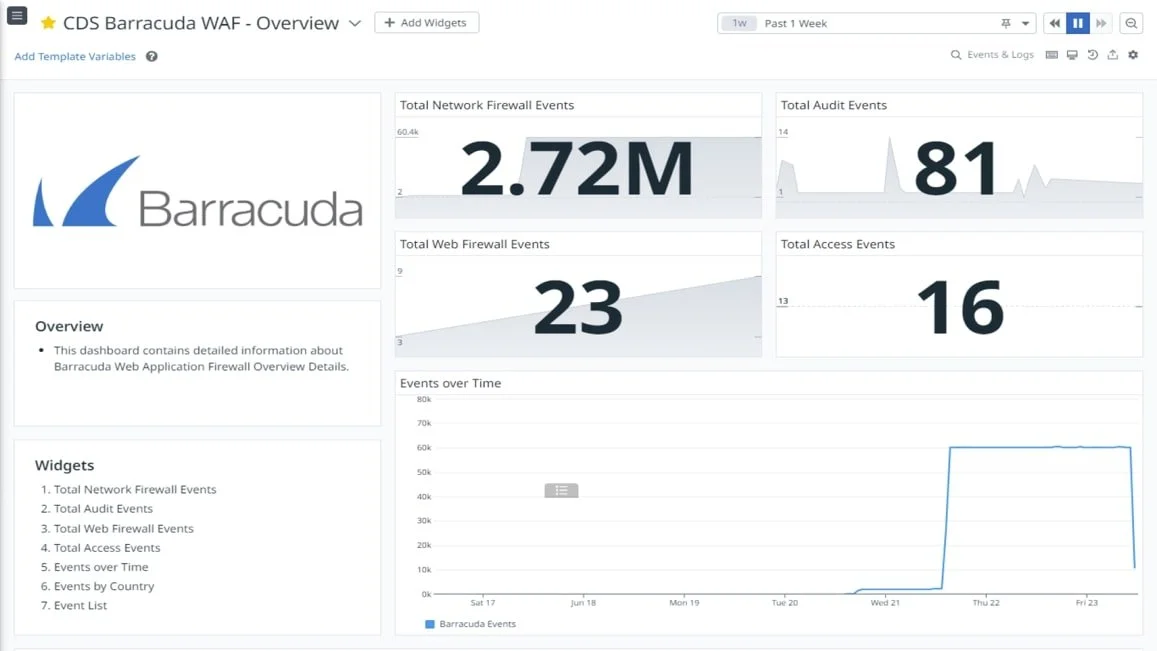The image size is (1157, 651).
Task: Expand the dashboard title dropdown chevron
Action: (x=355, y=22)
